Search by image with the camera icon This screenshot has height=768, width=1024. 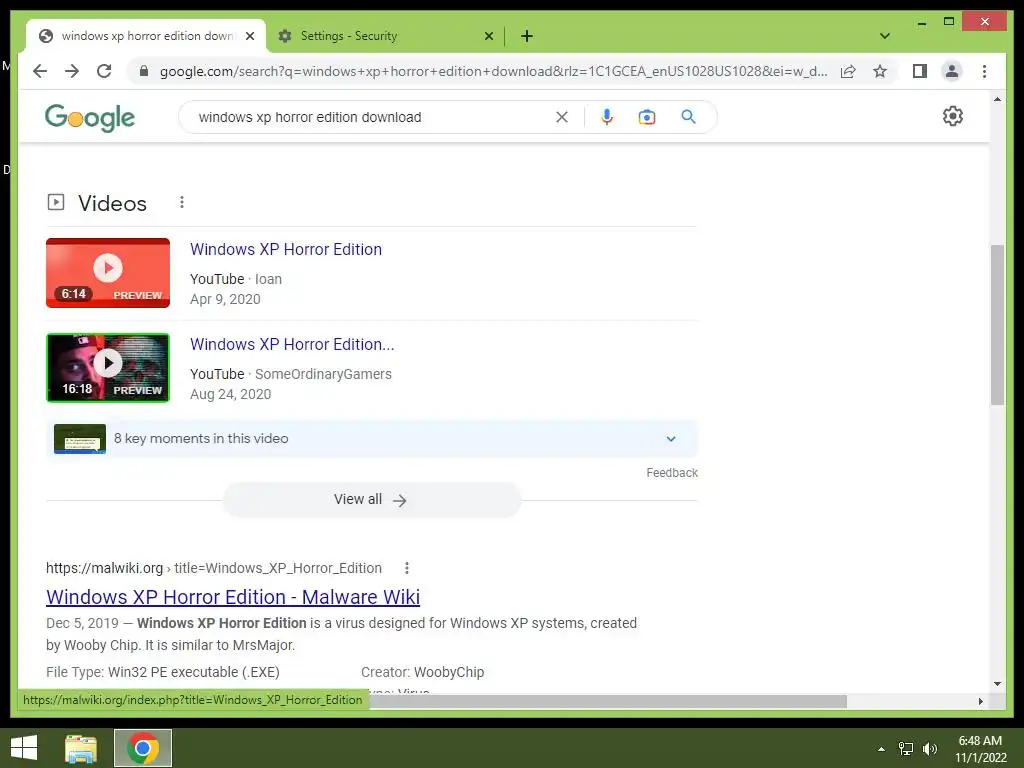click(647, 117)
